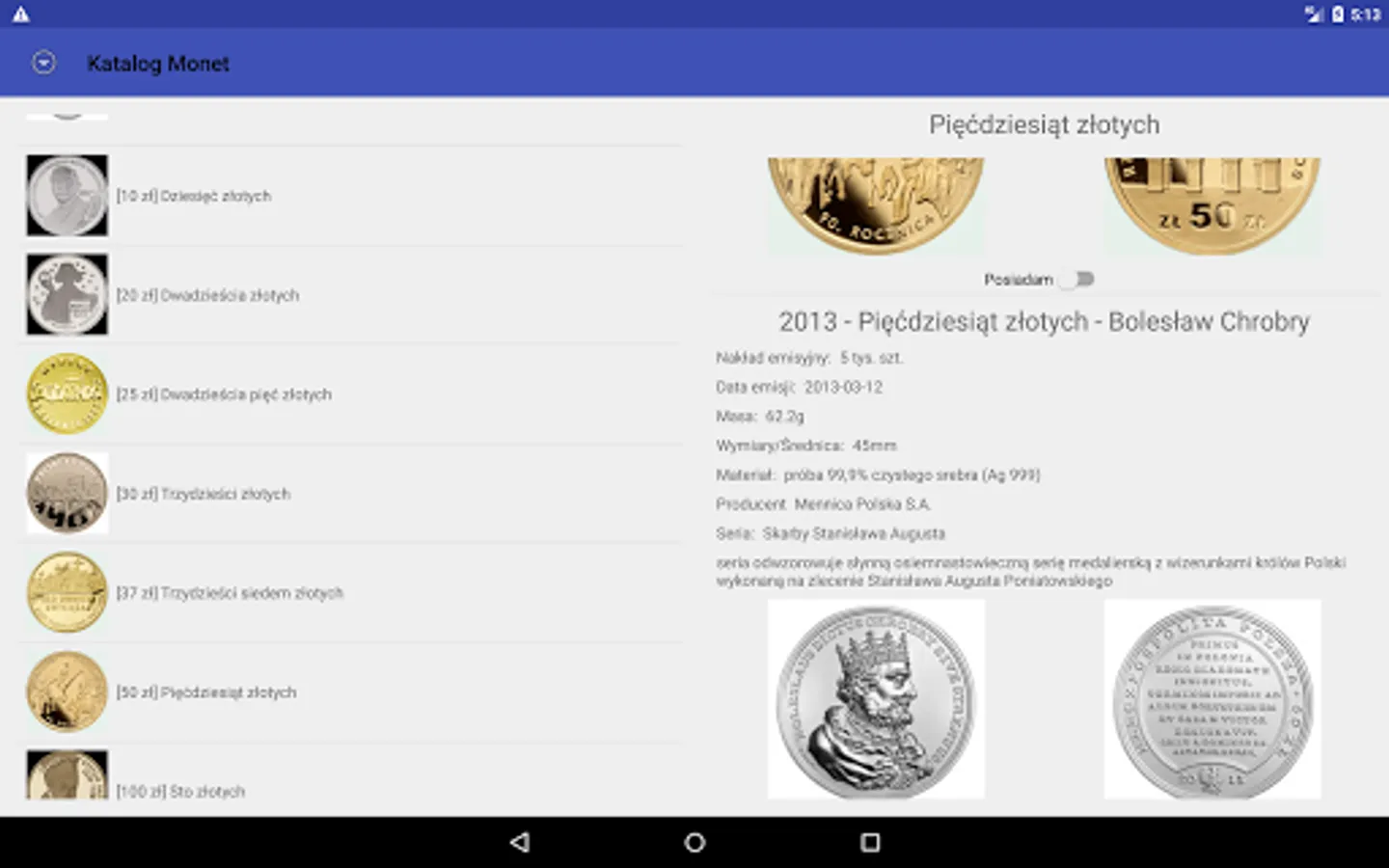Enable the Posiadam switch
The height and width of the screenshot is (868, 1389).
pyautogui.click(x=1079, y=279)
